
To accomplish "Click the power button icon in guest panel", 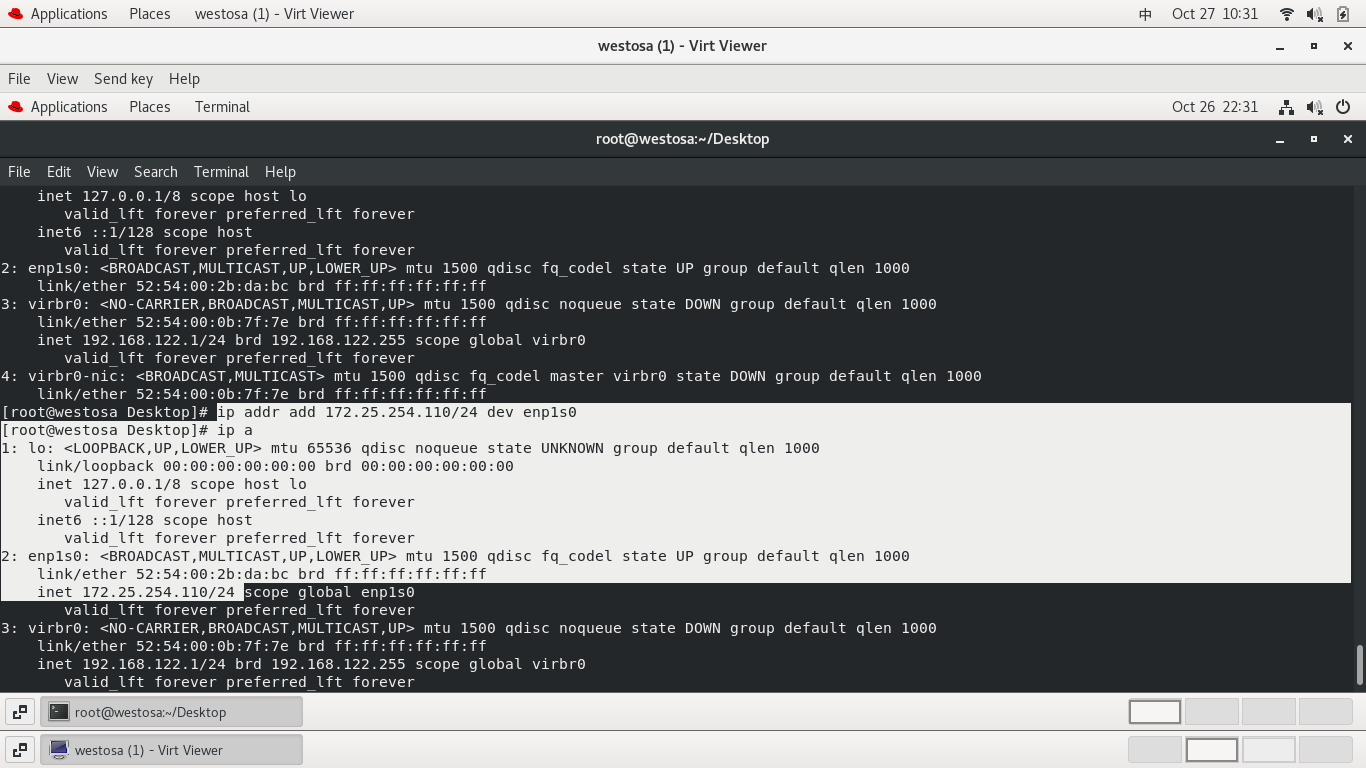I will (1341, 107).
